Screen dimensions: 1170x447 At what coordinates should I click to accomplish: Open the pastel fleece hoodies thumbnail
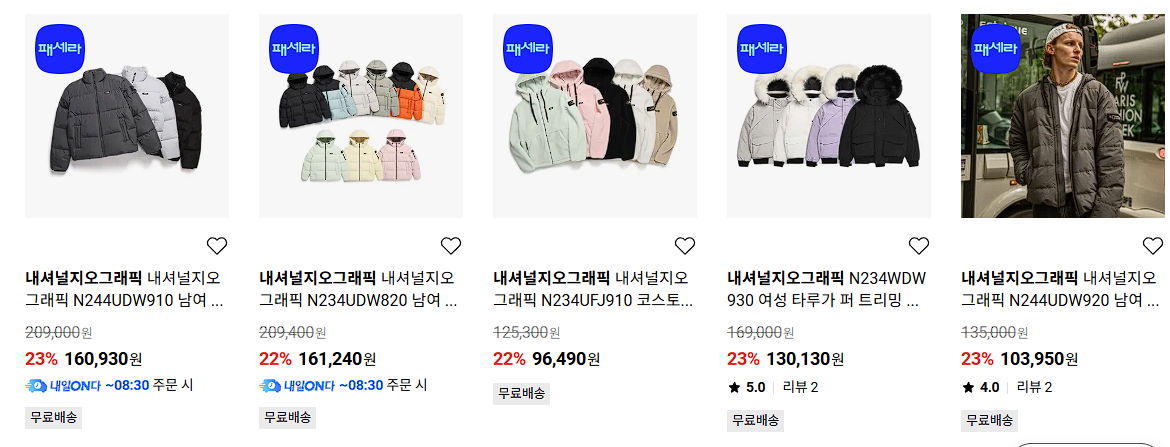[595, 116]
